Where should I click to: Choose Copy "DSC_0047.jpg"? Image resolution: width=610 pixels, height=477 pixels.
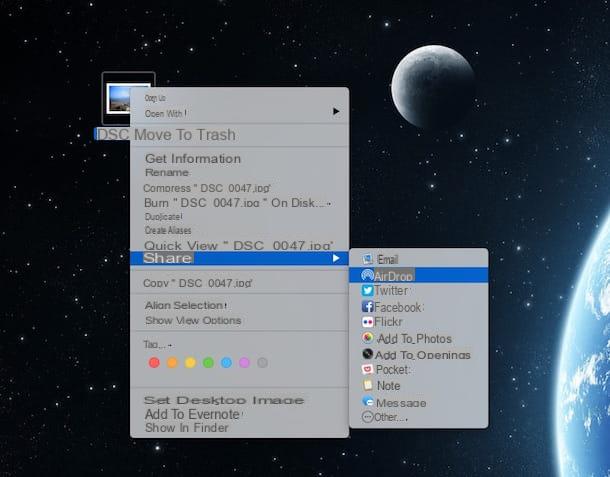coord(198,283)
